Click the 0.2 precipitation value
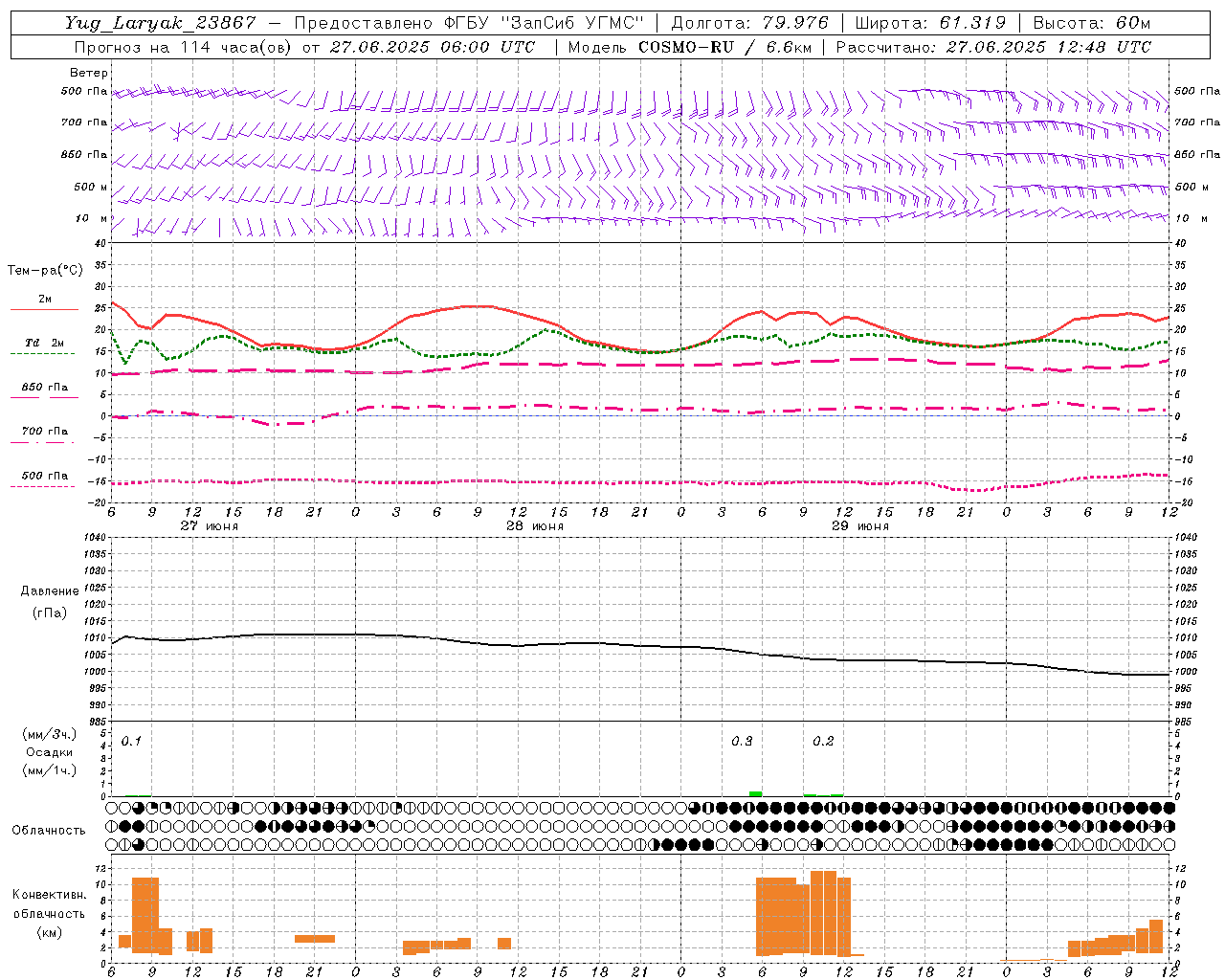This screenshot has width=1225, height=980. (823, 741)
